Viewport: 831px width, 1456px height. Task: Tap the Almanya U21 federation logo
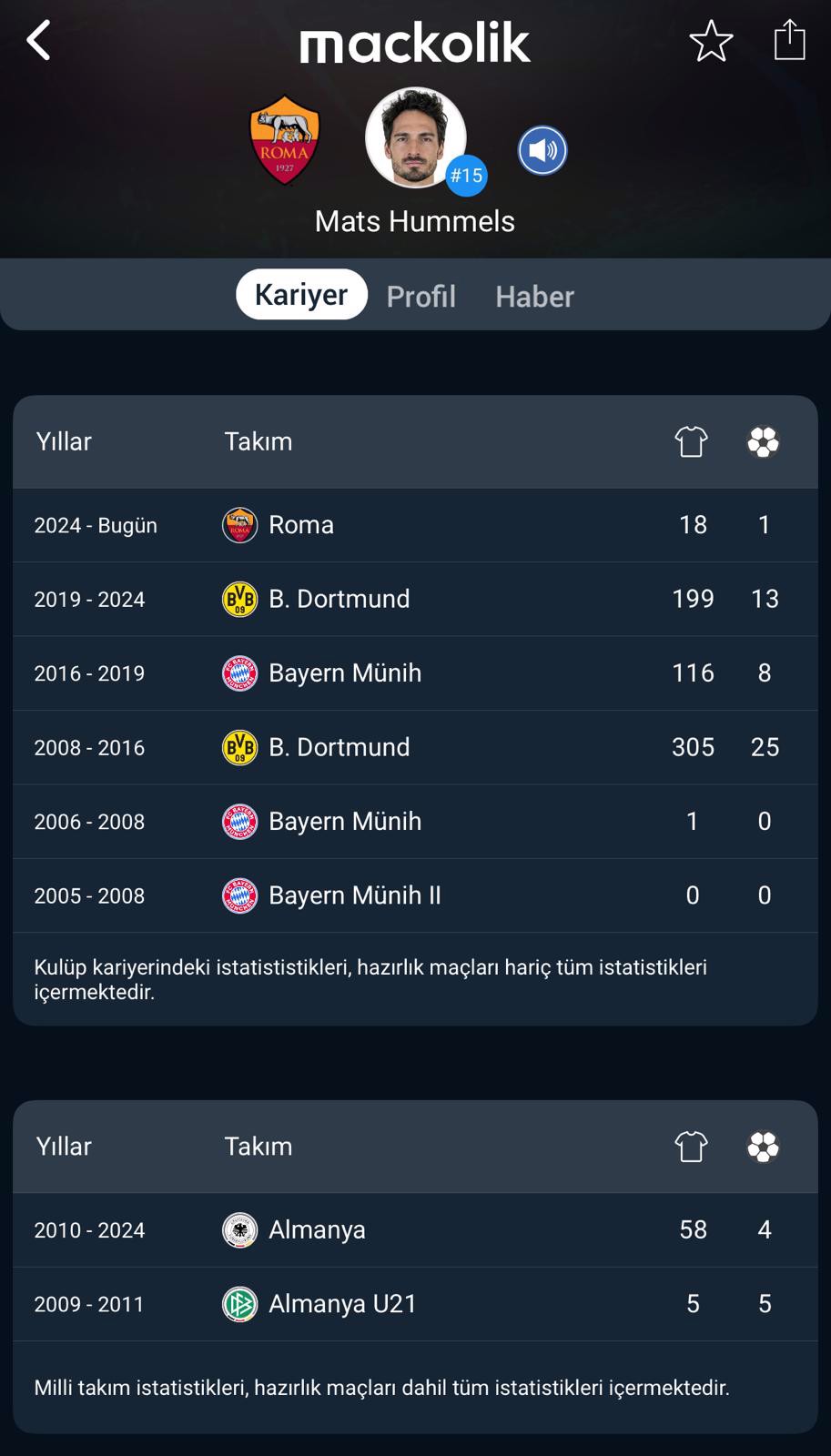click(x=239, y=1304)
